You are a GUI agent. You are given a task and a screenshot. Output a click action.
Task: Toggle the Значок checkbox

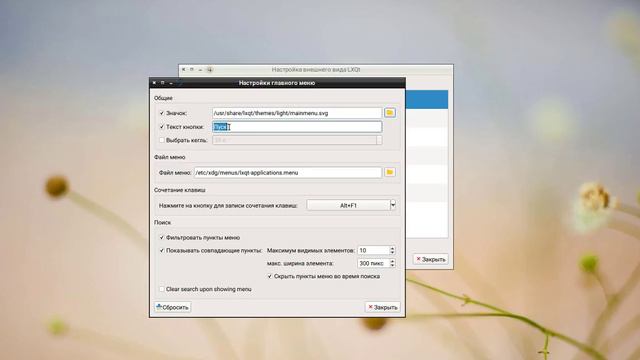[162, 113]
